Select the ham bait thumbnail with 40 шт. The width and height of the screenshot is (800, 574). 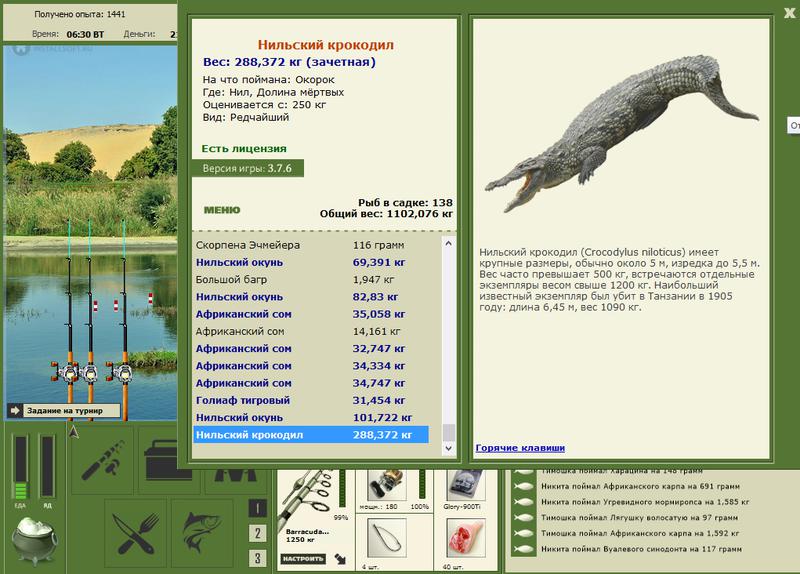tap(465, 538)
